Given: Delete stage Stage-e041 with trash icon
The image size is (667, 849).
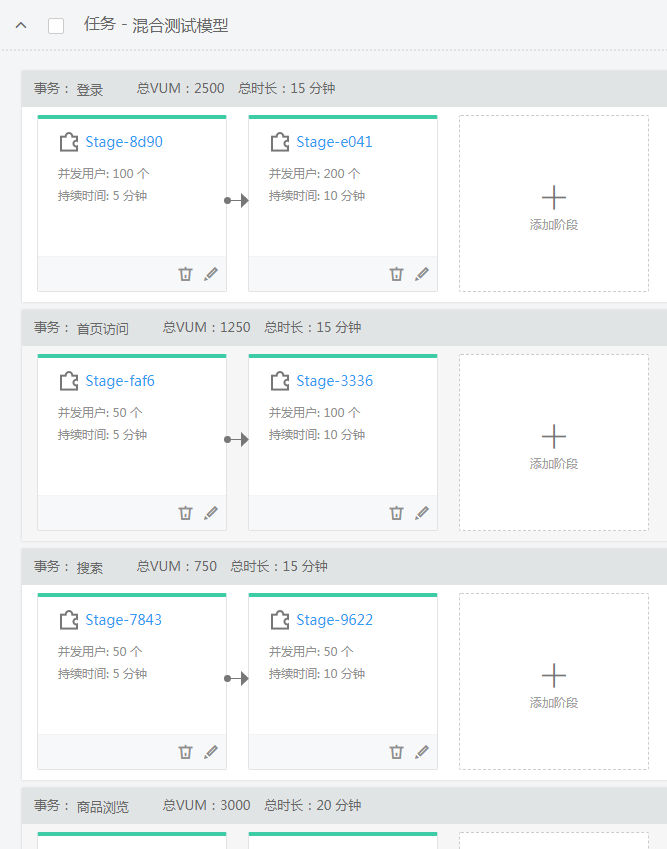Looking at the screenshot, I should 396,274.
